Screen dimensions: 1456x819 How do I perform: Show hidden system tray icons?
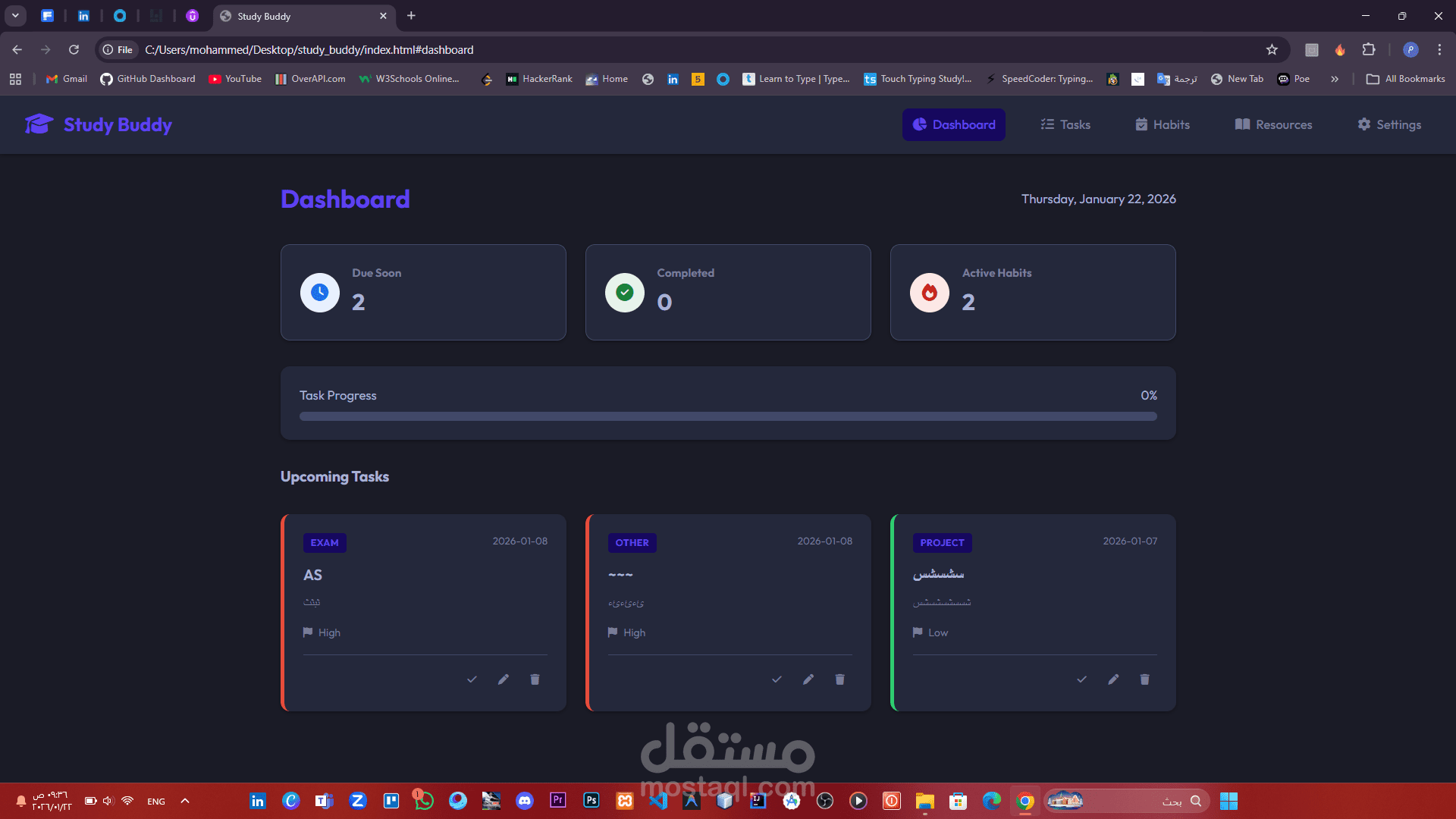coord(185,801)
